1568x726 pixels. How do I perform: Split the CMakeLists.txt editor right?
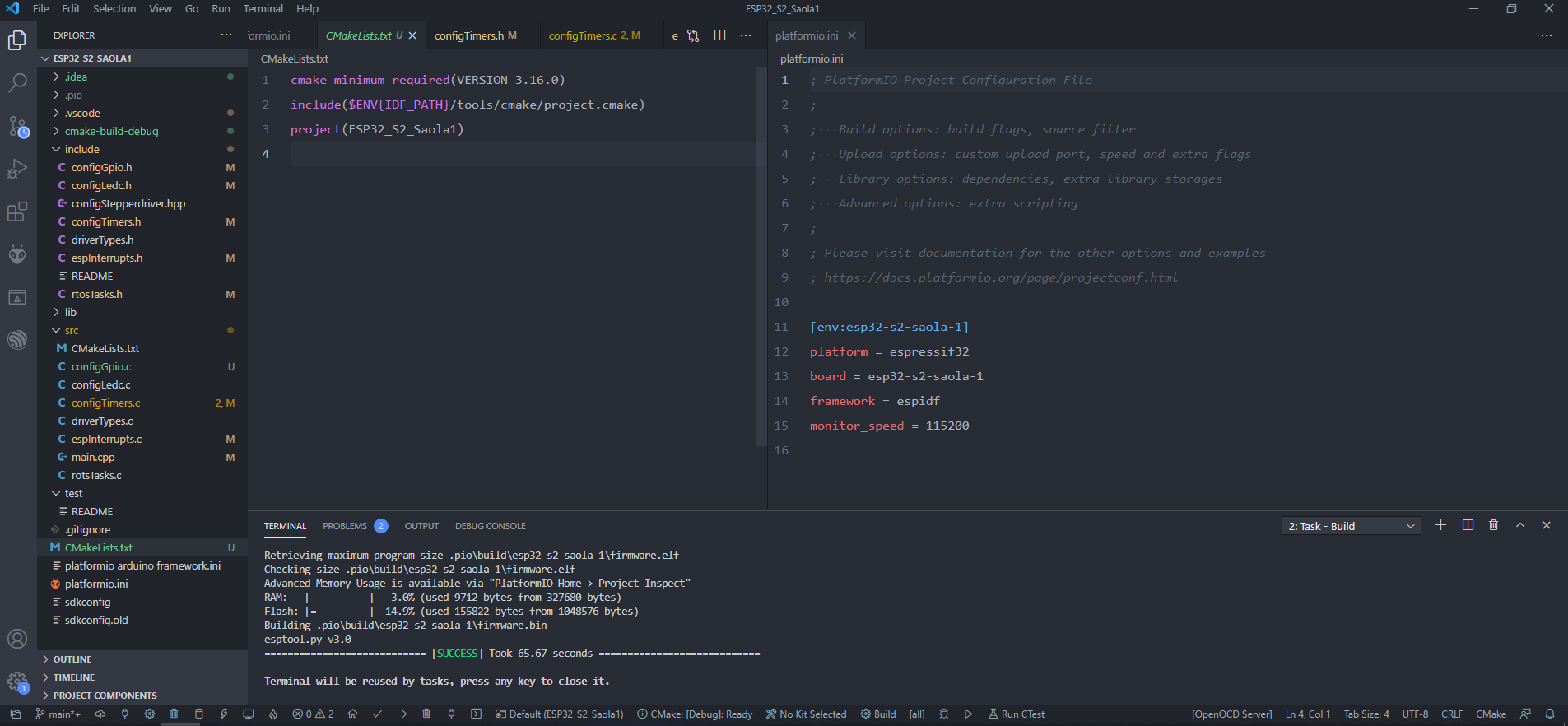[x=719, y=35]
